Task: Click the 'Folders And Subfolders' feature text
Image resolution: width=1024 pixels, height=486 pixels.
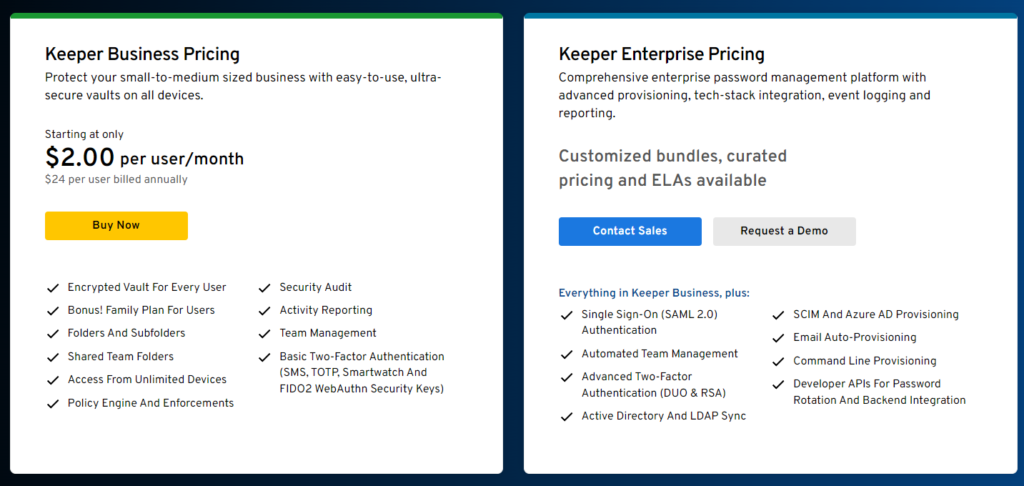Action: (x=127, y=333)
